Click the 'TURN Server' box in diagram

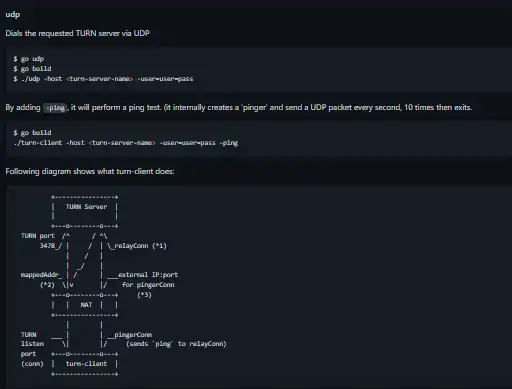(x=85, y=211)
